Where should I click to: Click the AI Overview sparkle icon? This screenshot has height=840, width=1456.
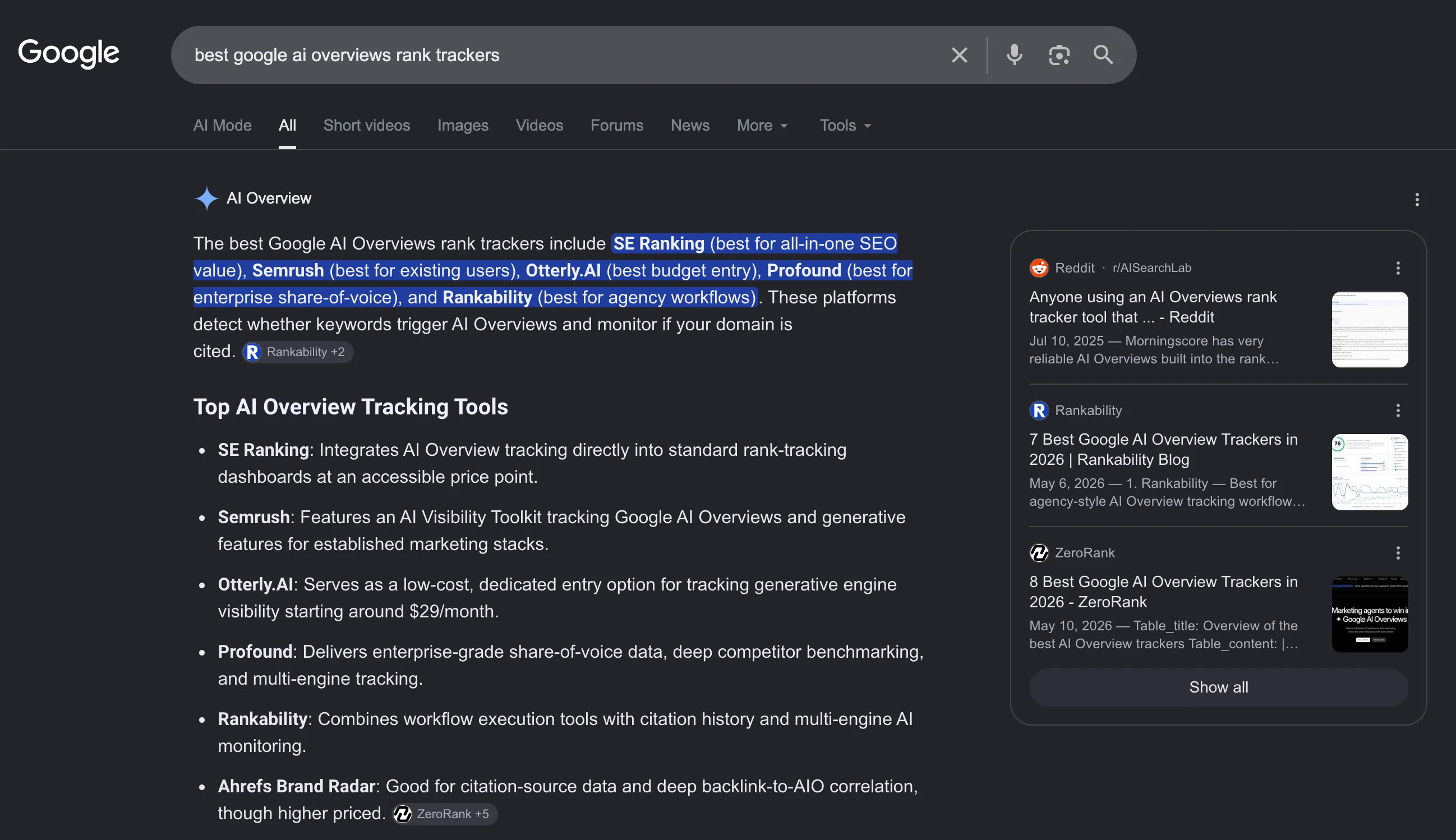[x=206, y=199]
